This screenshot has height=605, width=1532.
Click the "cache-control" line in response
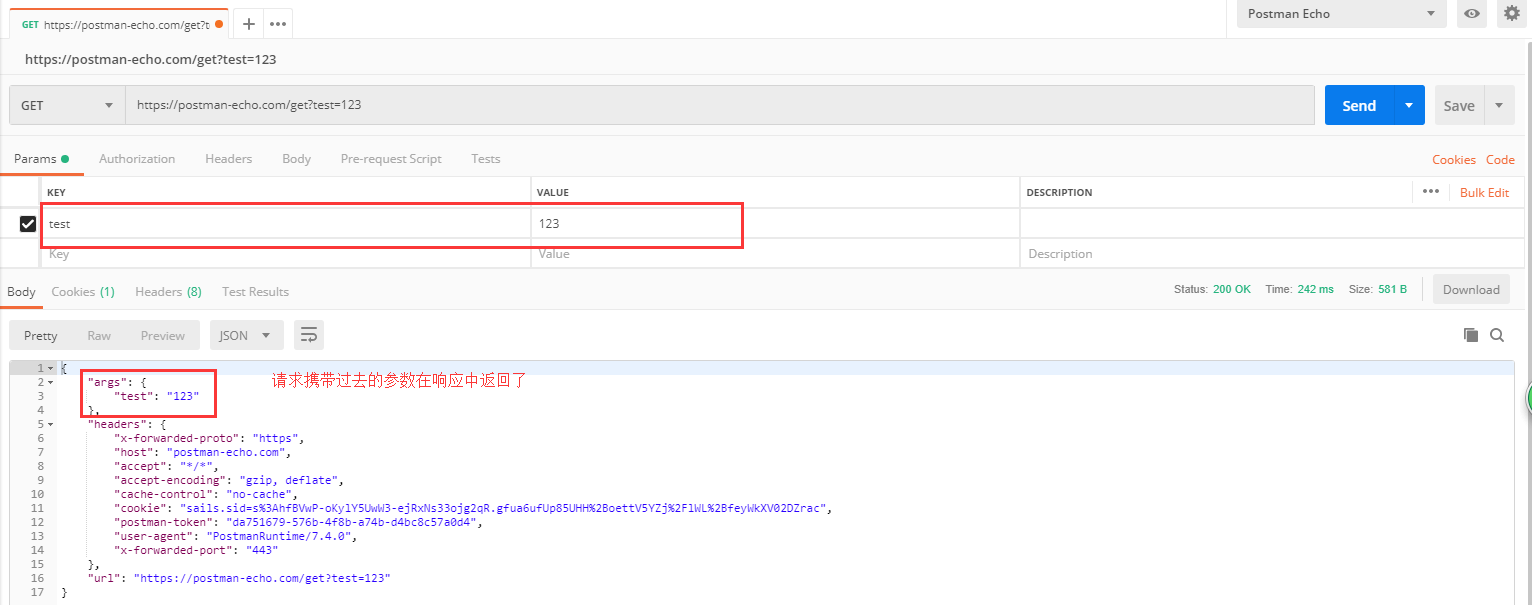point(207,494)
